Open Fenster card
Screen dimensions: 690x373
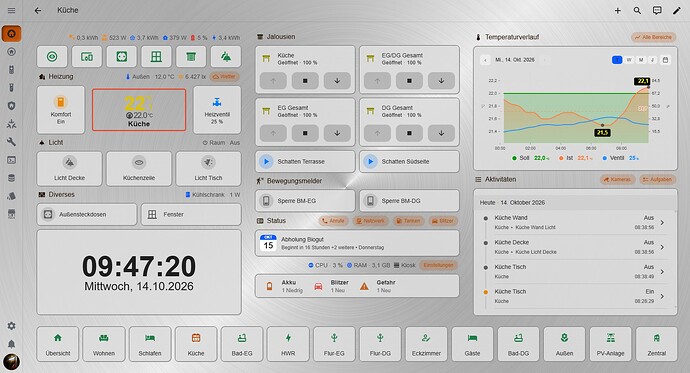click(x=191, y=214)
